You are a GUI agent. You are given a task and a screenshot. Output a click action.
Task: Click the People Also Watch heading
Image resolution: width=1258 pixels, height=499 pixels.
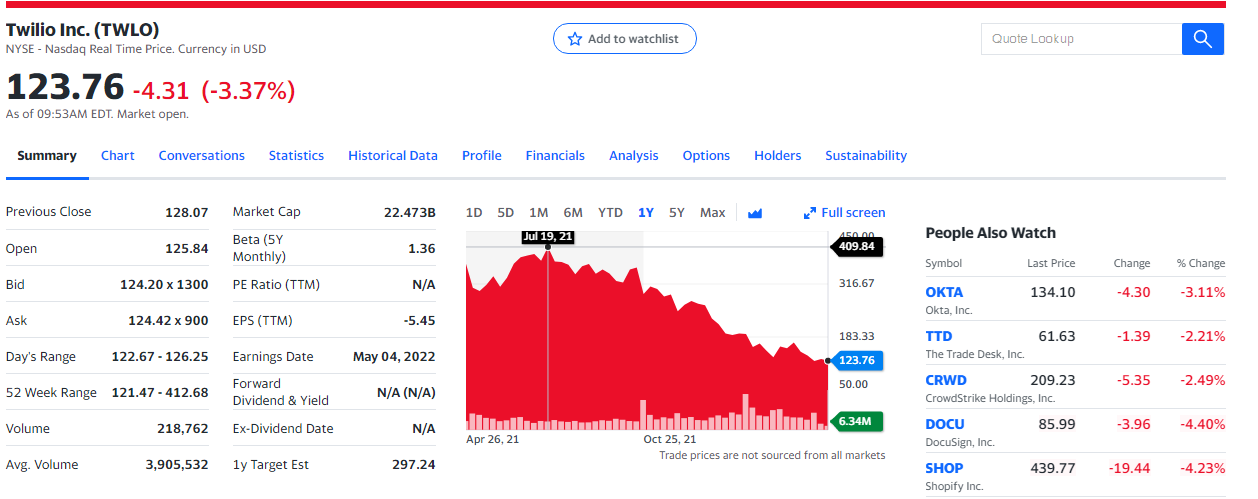pyautogui.click(x=990, y=233)
